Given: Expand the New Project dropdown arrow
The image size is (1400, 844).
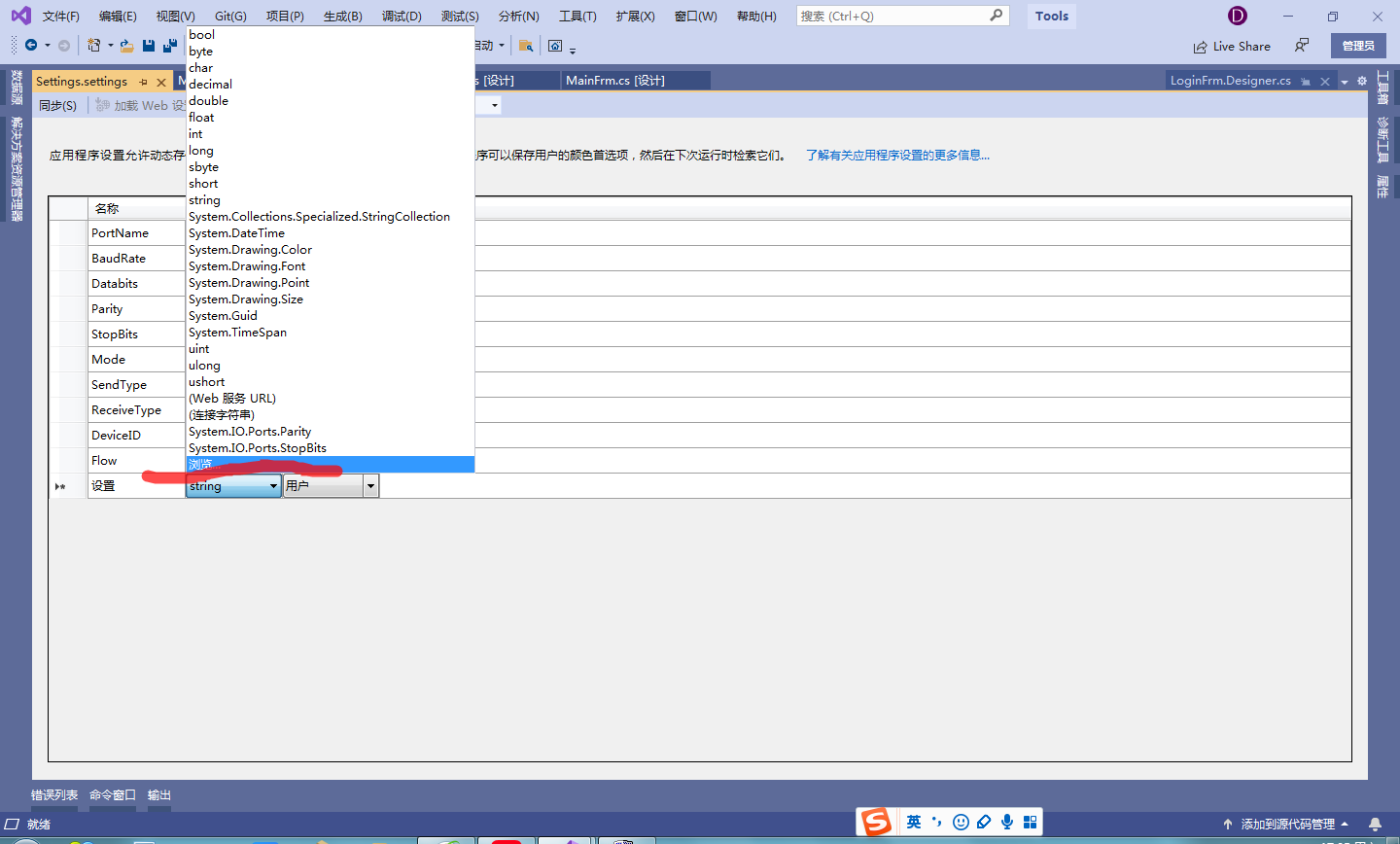Looking at the screenshot, I should [x=110, y=46].
